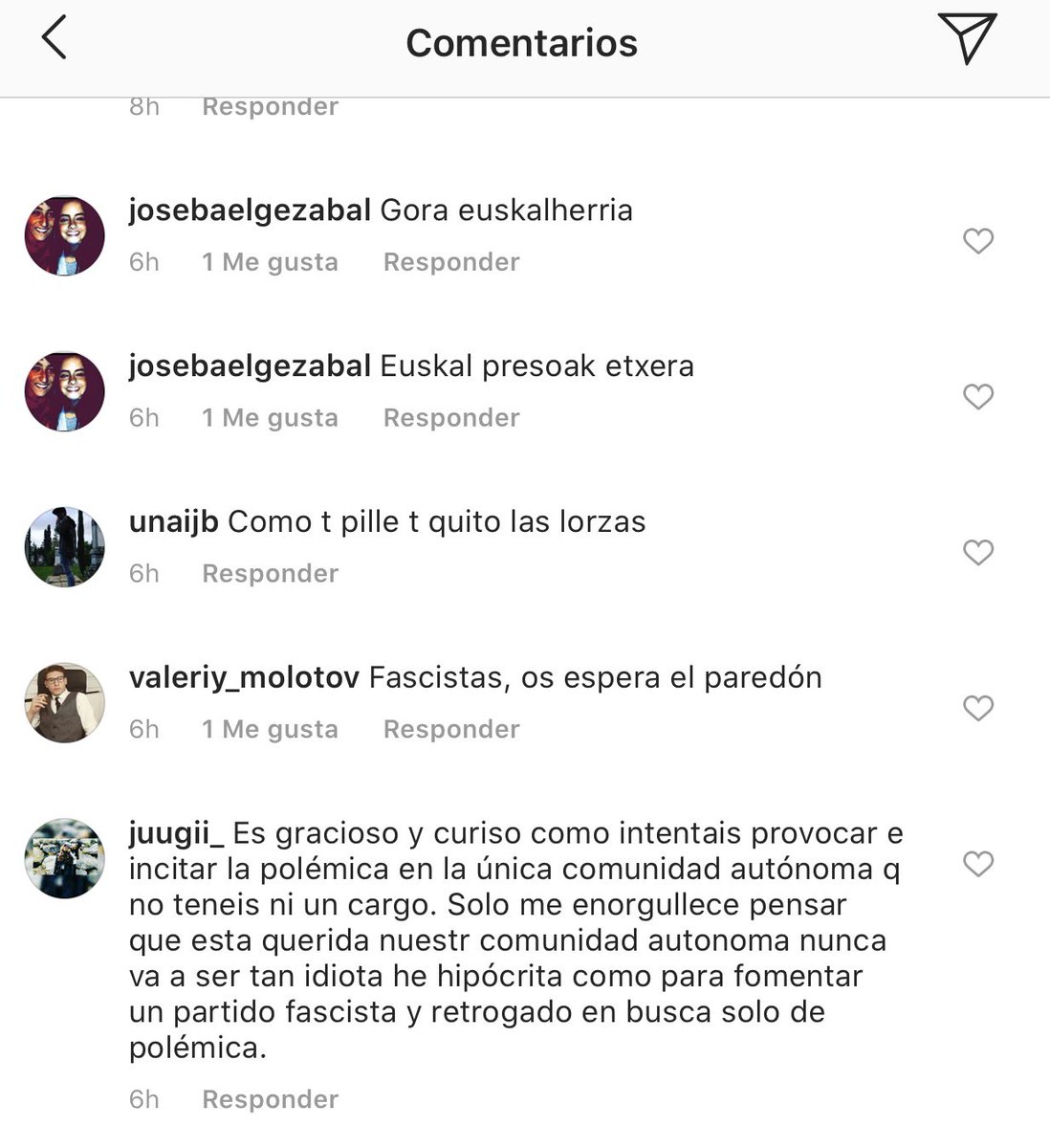
Task: Reply to juugii_'s comment
Action: (271, 1100)
